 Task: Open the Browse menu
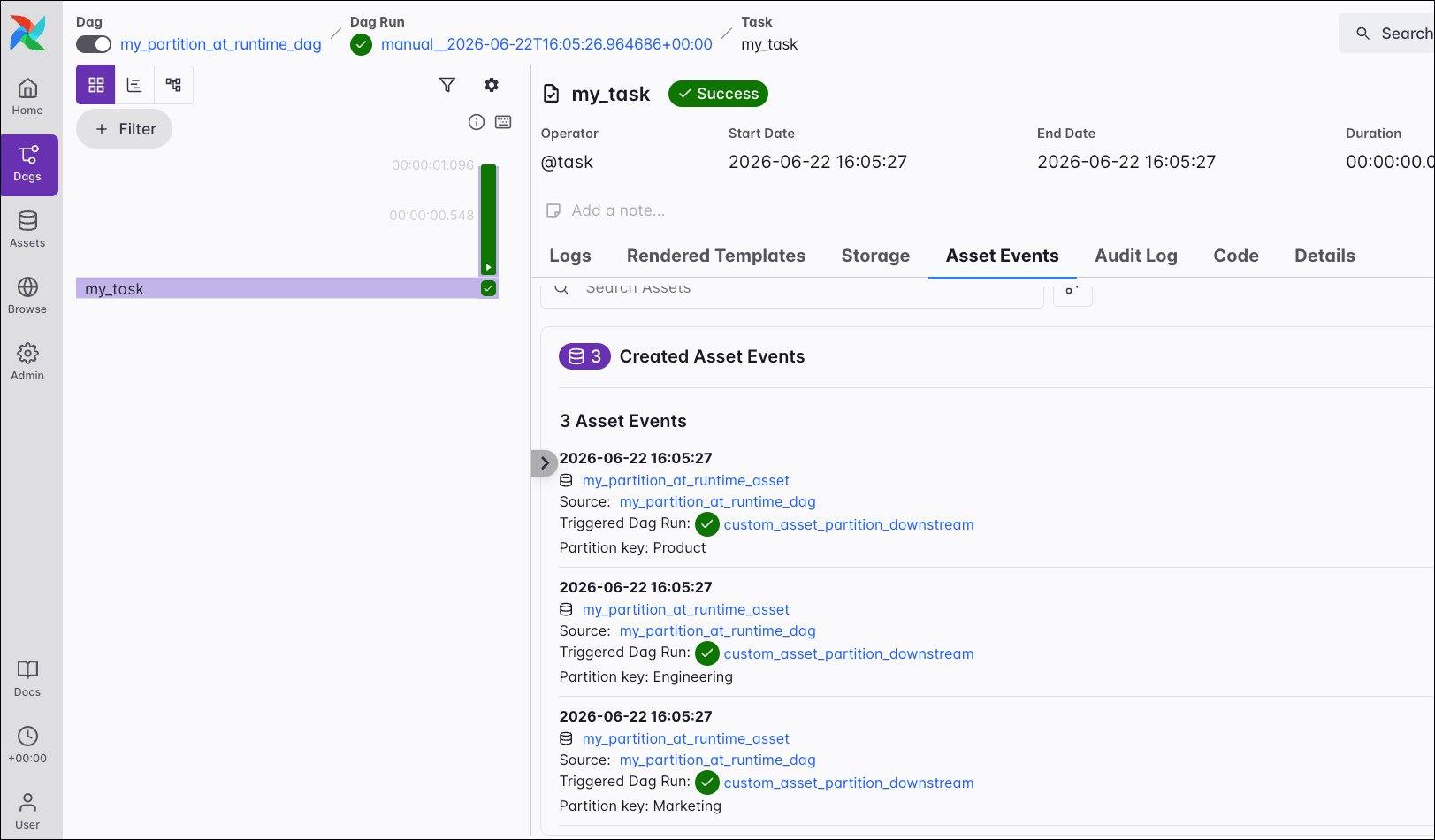(27, 296)
